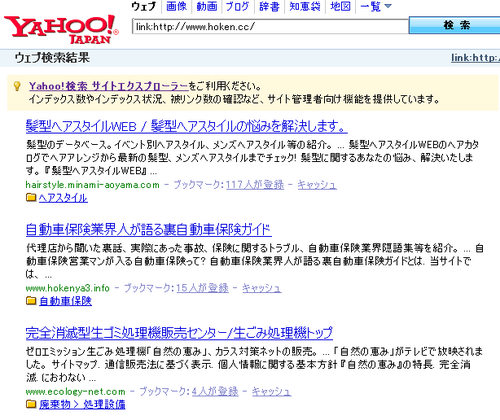Click the lightbulb tip icon

17,86
